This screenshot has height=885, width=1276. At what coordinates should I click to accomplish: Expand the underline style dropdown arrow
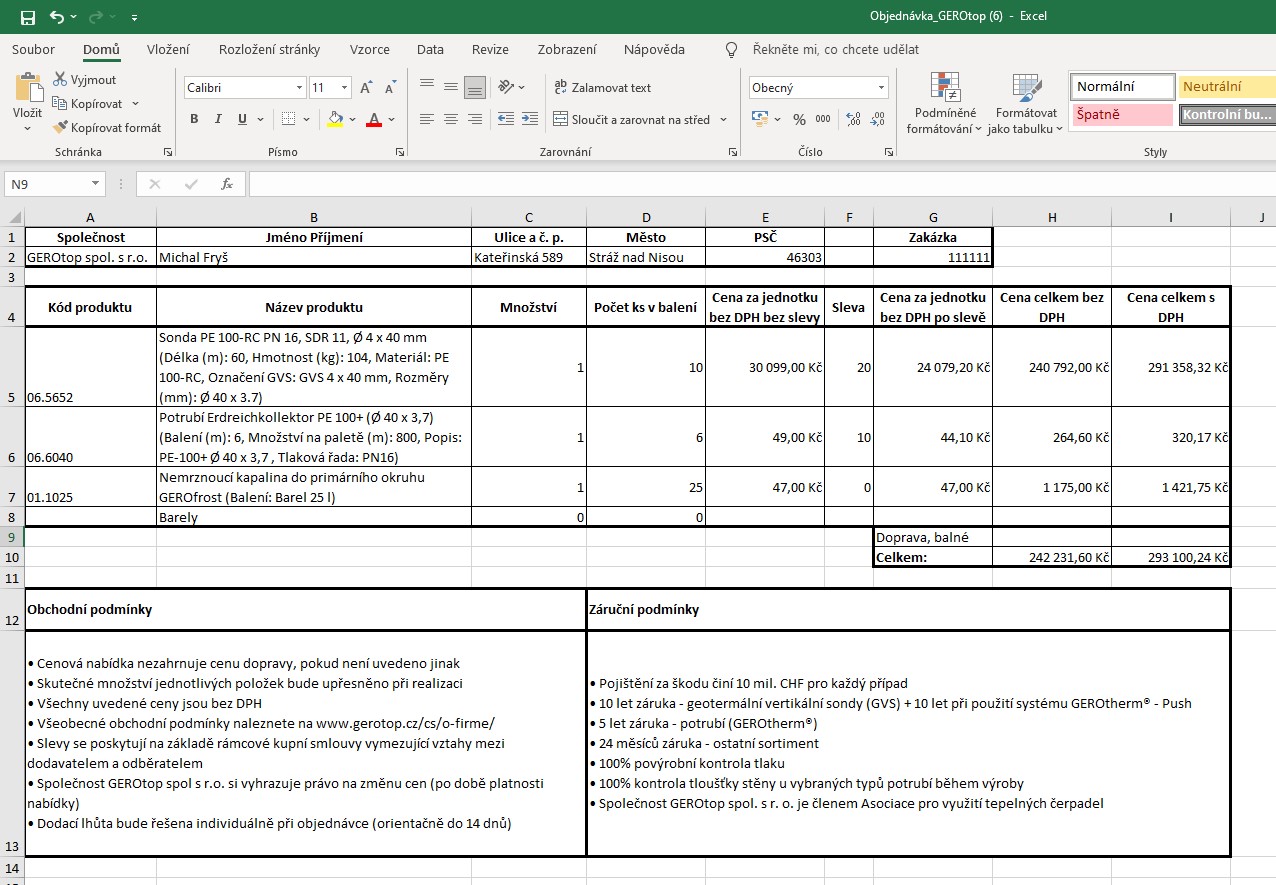coord(259,119)
